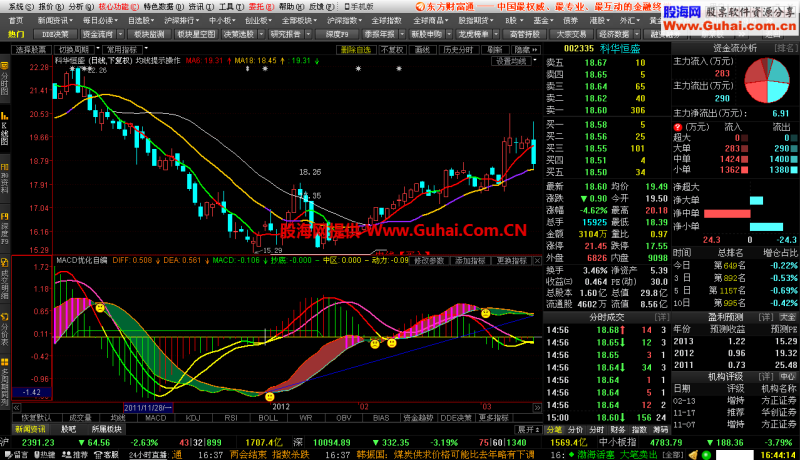The width and height of the screenshot is (800, 460).
Task: Click the smiley signal marker on MACD chart
Action: coord(100,308)
